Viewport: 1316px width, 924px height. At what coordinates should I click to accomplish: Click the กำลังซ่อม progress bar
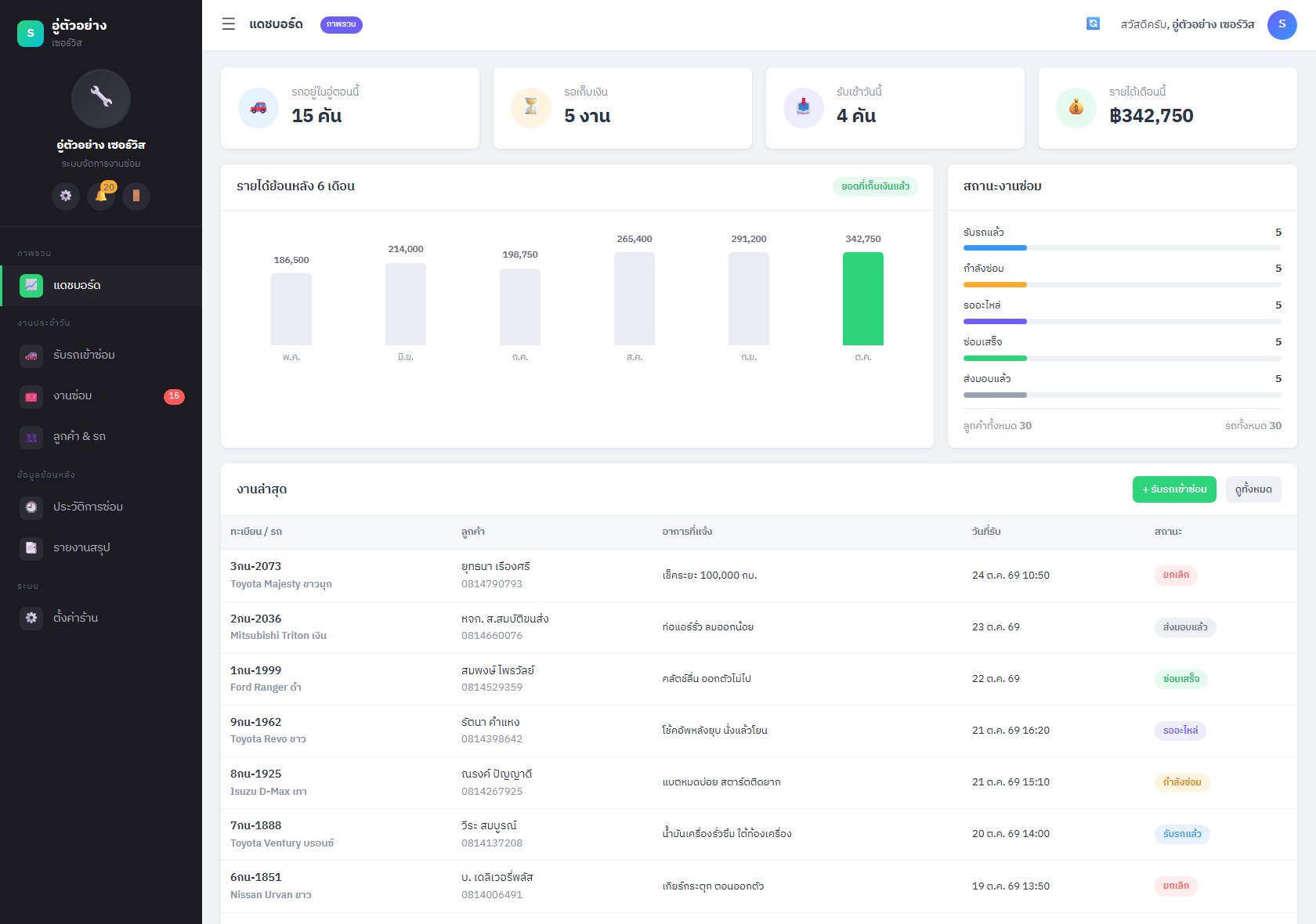[1123, 284]
